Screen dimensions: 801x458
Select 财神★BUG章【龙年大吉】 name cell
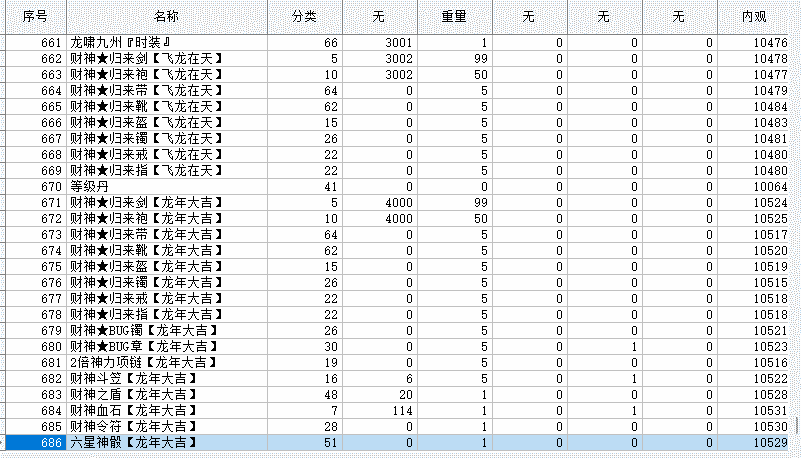click(x=167, y=347)
